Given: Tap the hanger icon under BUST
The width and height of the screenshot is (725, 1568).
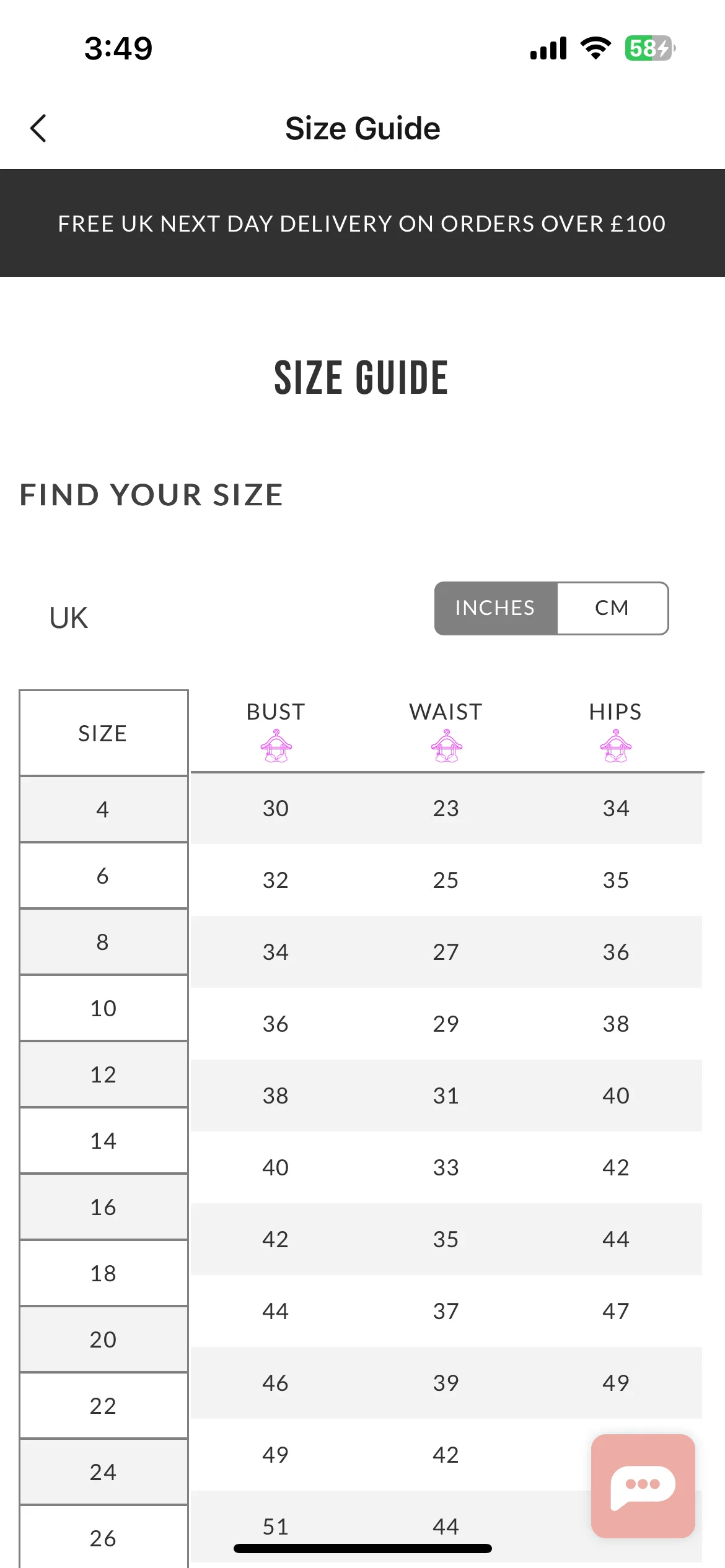Looking at the screenshot, I should tap(276, 746).
